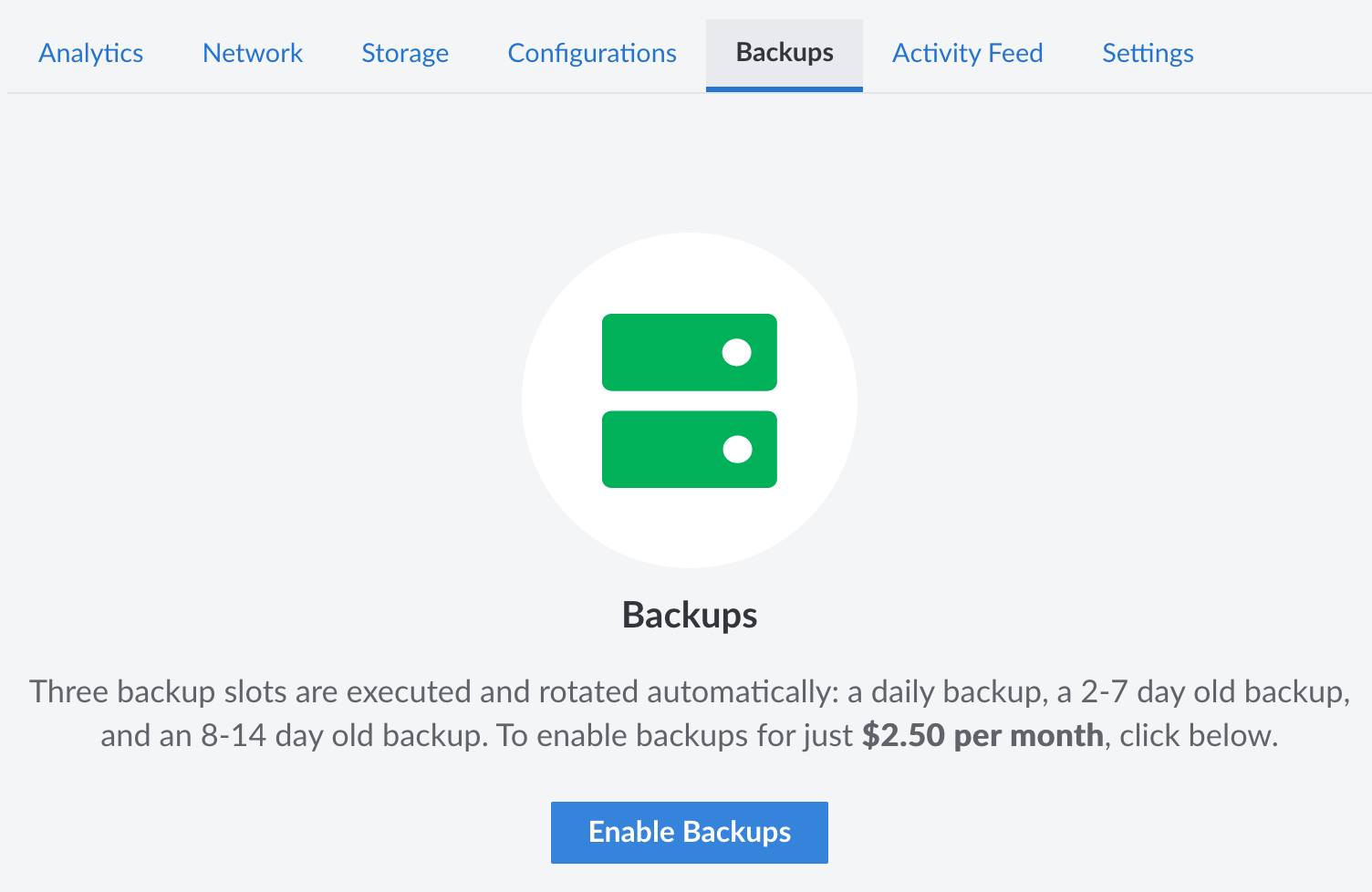Enable backups for $2.50 per month

pyautogui.click(x=689, y=831)
